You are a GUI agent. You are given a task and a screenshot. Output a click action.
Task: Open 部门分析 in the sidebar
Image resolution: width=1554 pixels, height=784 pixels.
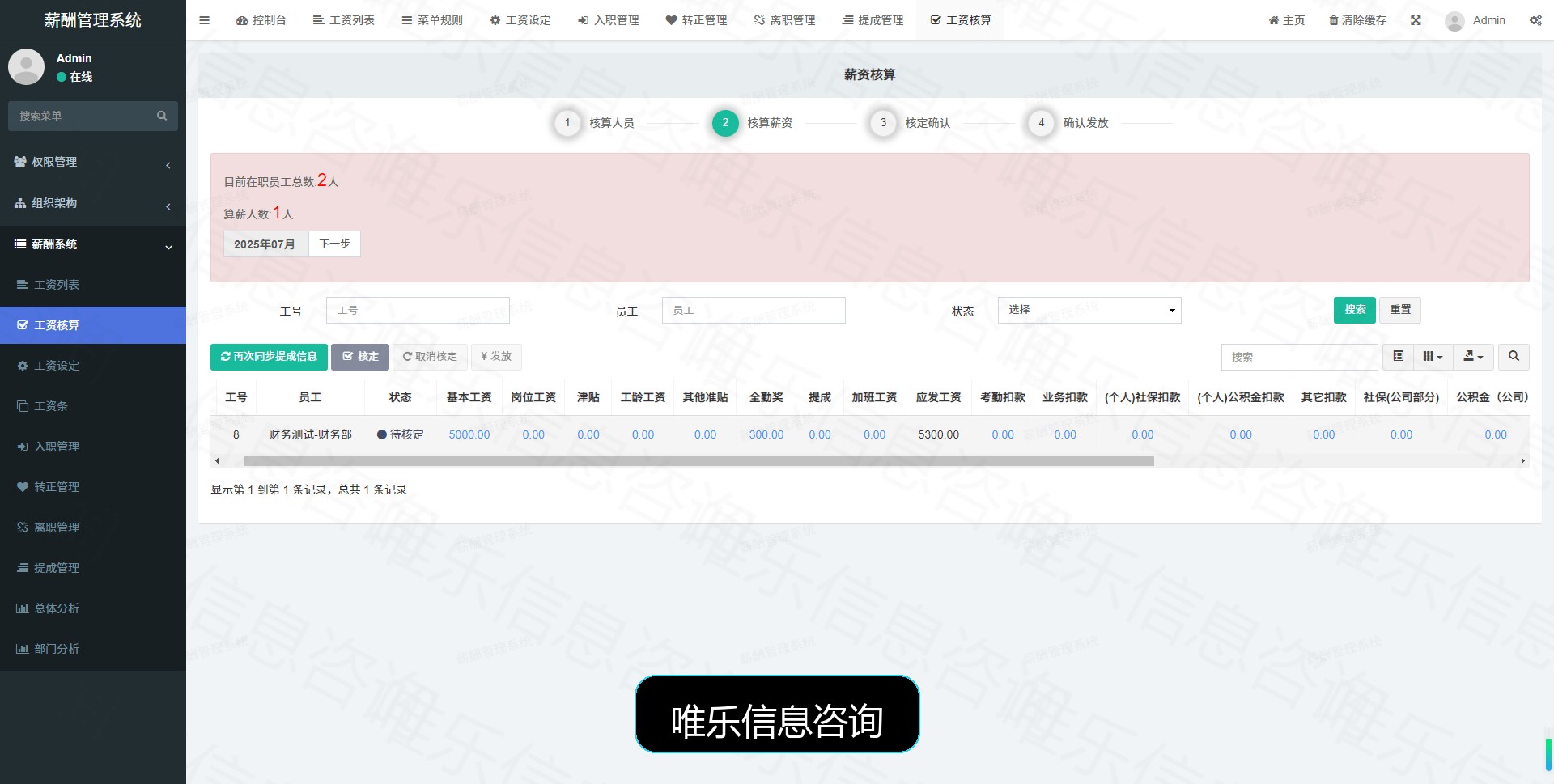(x=93, y=649)
